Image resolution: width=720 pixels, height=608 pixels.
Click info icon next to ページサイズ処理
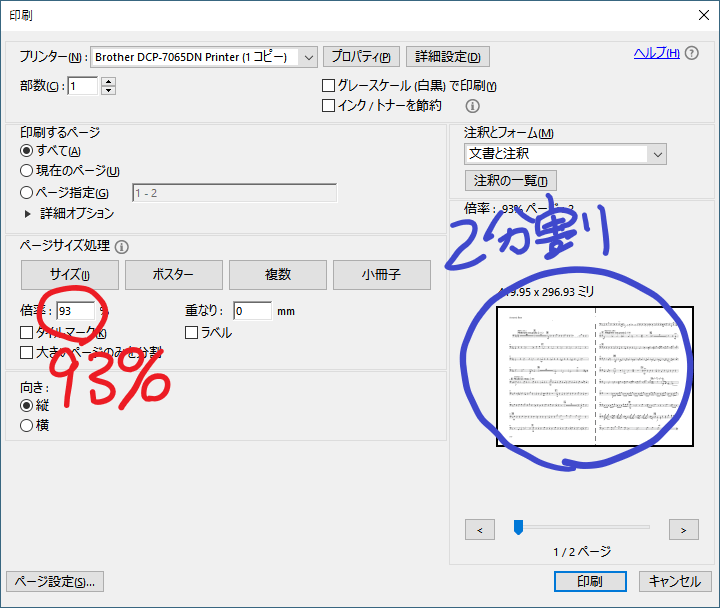pos(122,247)
